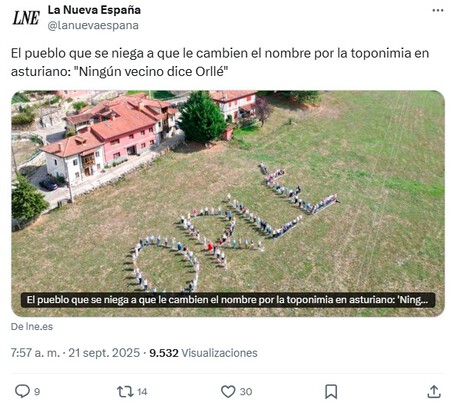Click the like count number 30
The height and width of the screenshot is (409, 450).
pyautogui.click(x=246, y=392)
